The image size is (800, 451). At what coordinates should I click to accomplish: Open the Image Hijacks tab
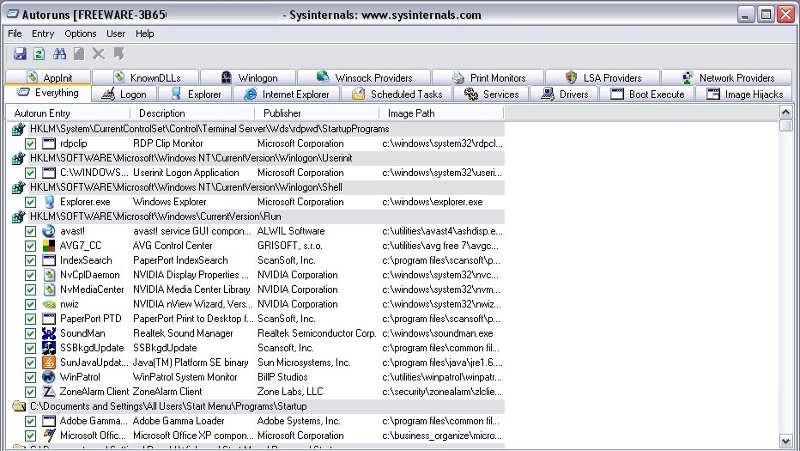[744, 94]
